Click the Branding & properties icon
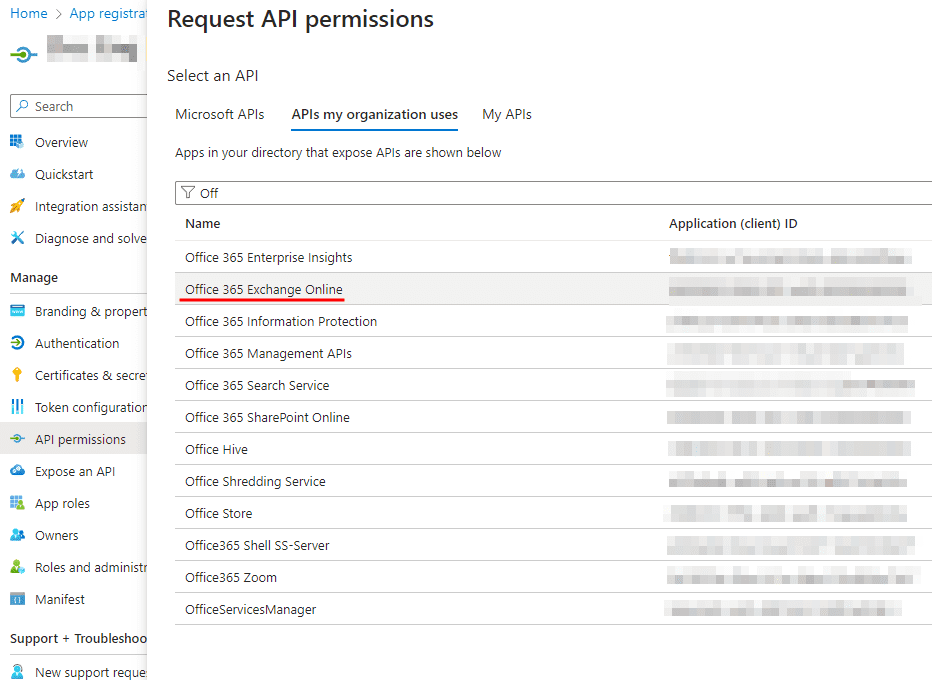 [x=17, y=311]
